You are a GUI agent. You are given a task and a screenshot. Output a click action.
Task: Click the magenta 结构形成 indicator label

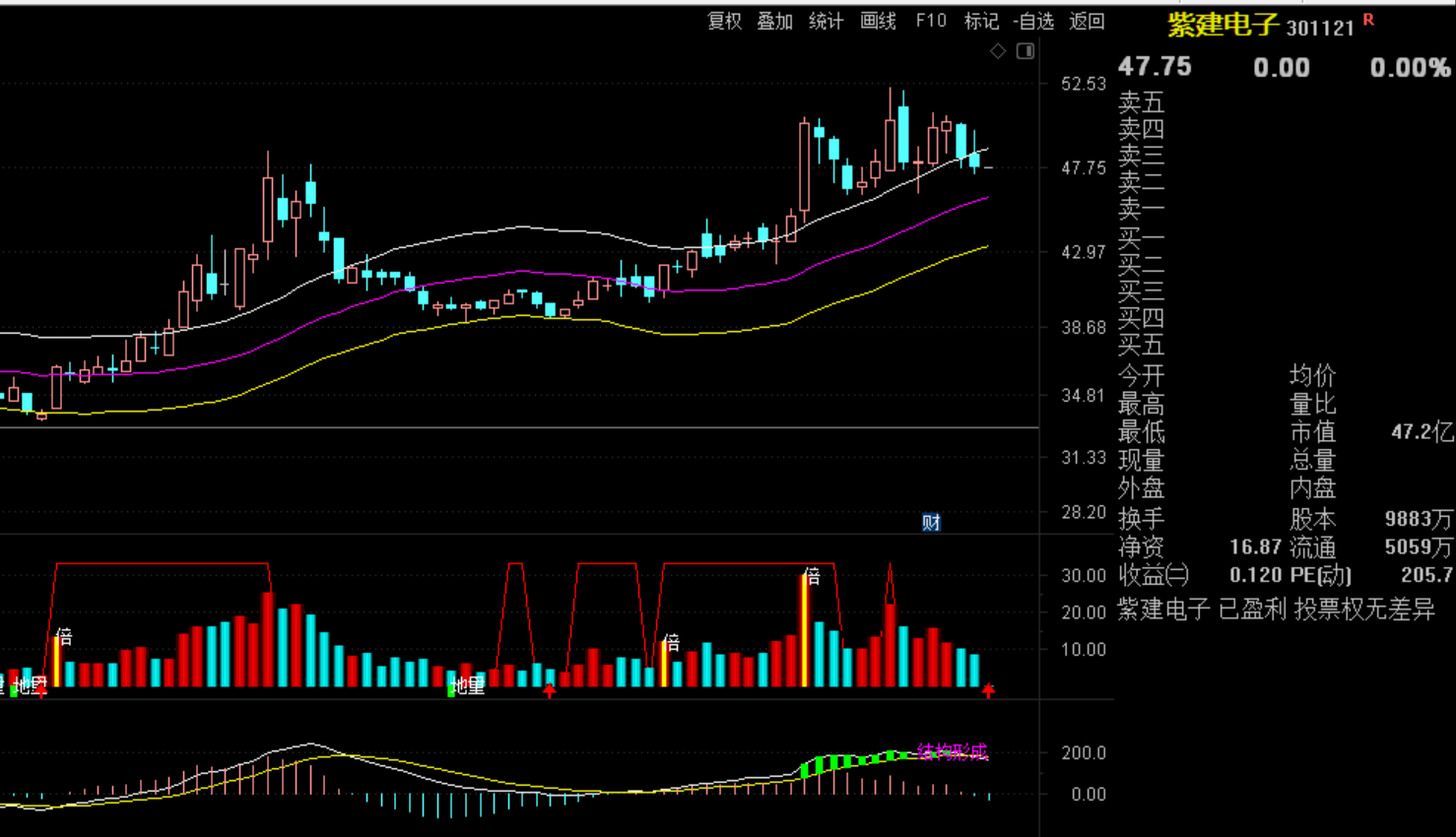[x=952, y=752]
